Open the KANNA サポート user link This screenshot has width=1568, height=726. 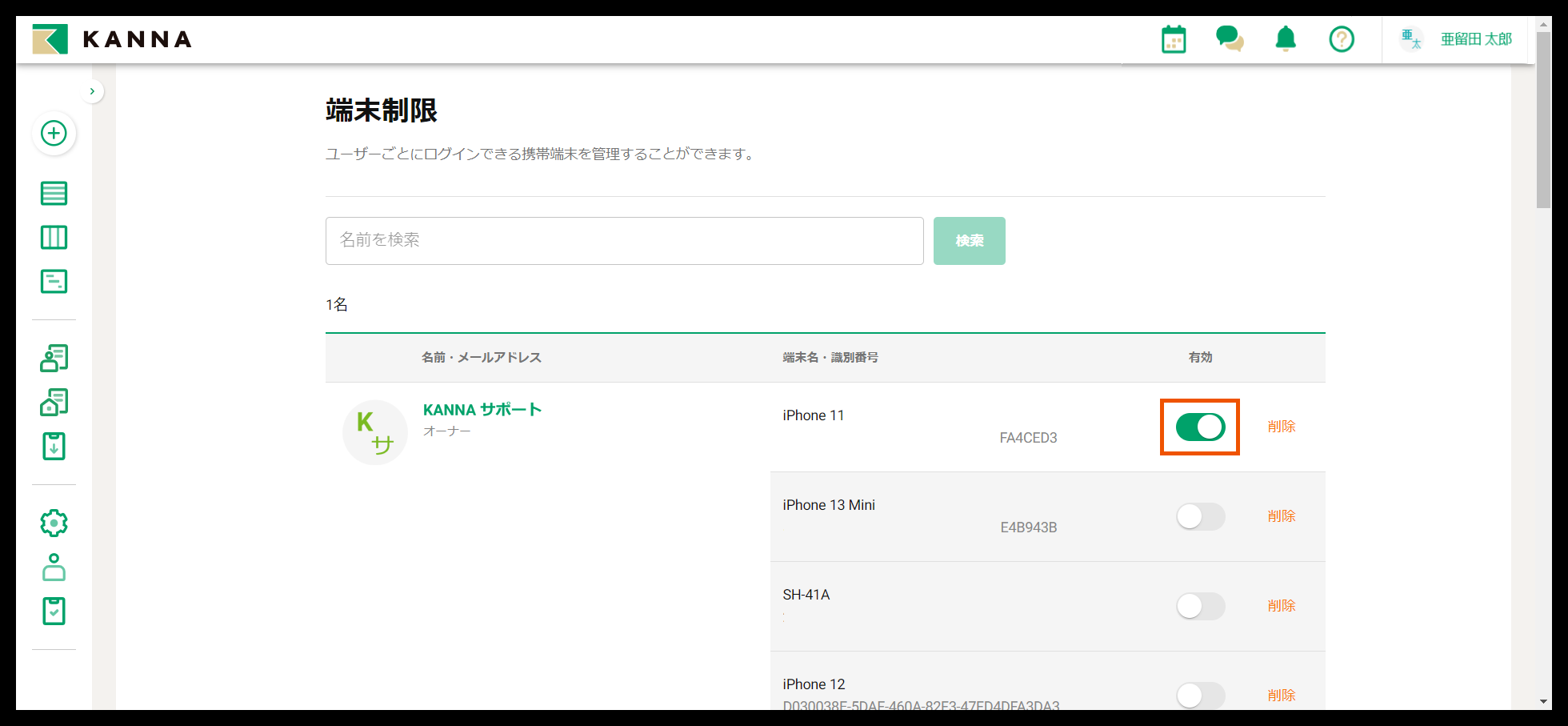click(482, 409)
